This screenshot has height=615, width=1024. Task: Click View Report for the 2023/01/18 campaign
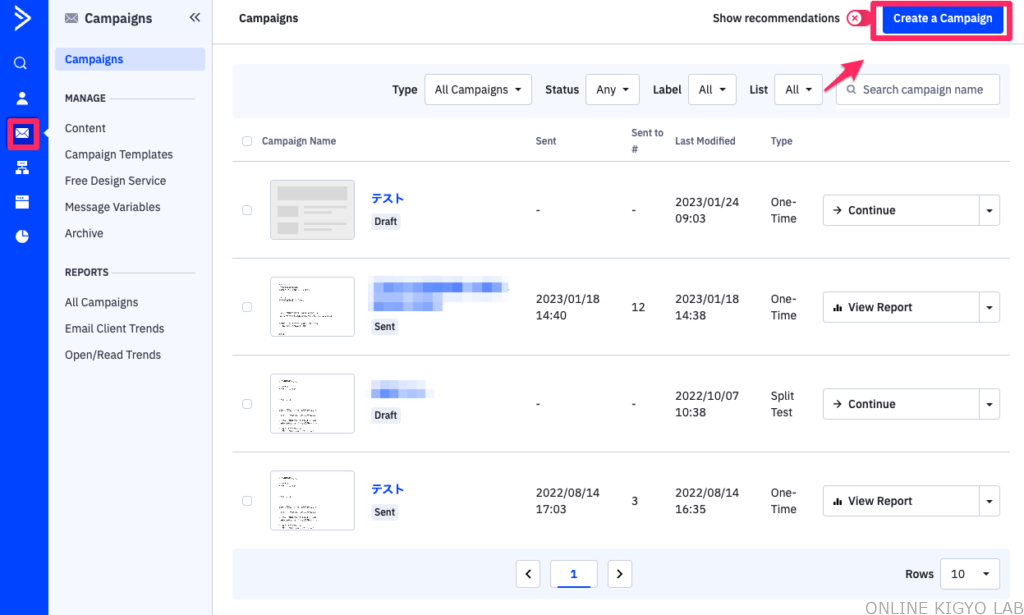pos(899,307)
